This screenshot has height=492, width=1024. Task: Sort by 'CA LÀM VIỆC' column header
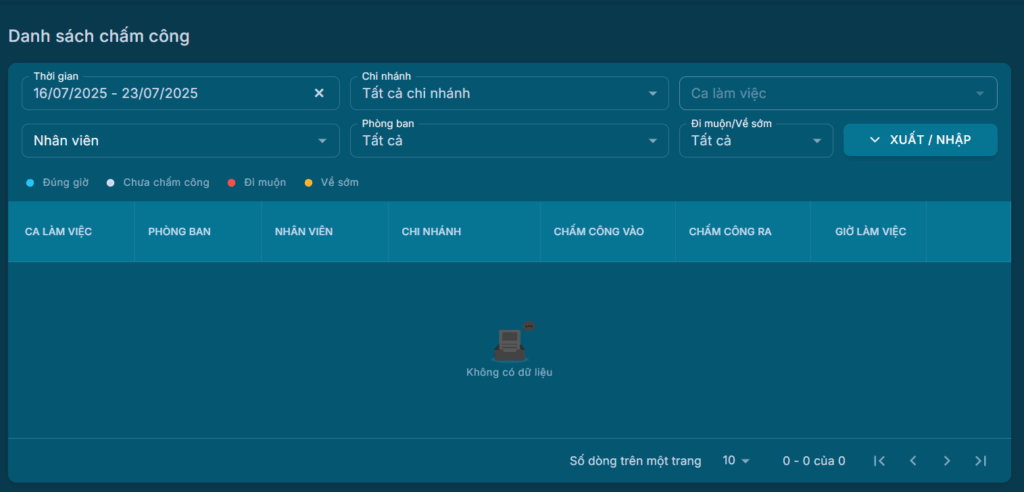pyautogui.click(x=58, y=232)
